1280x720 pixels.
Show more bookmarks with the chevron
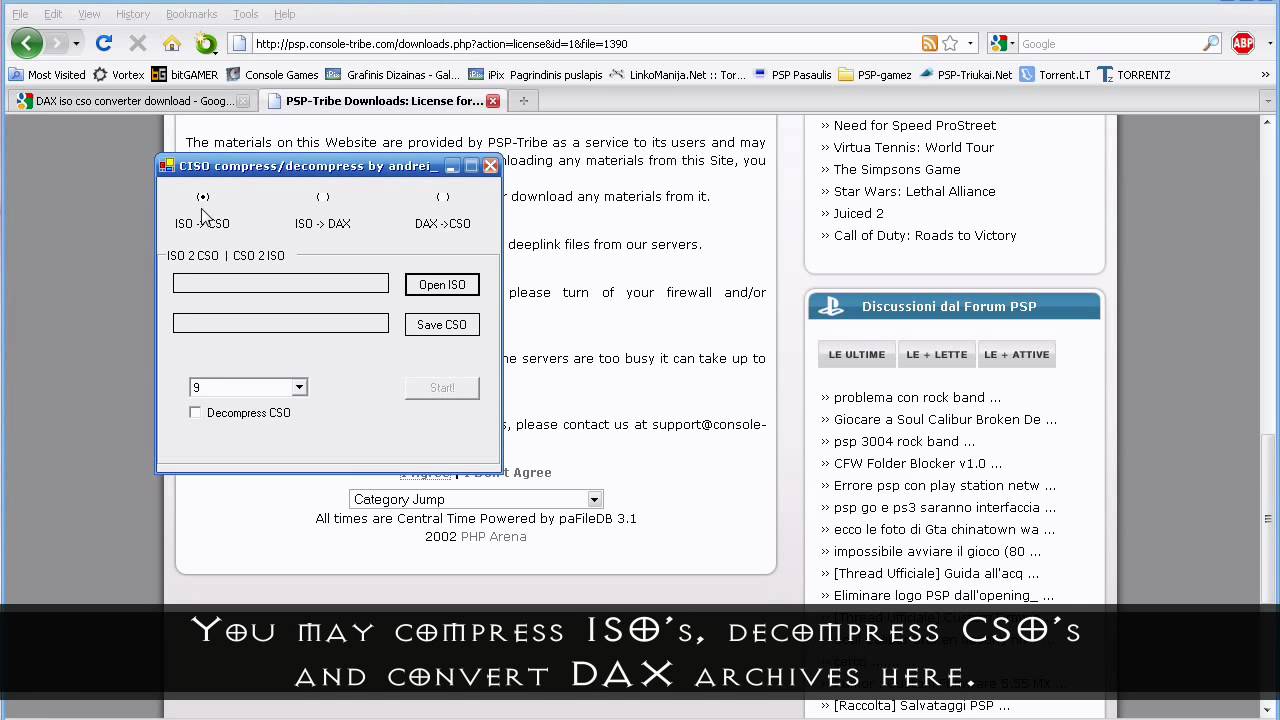tap(1265, 75)
